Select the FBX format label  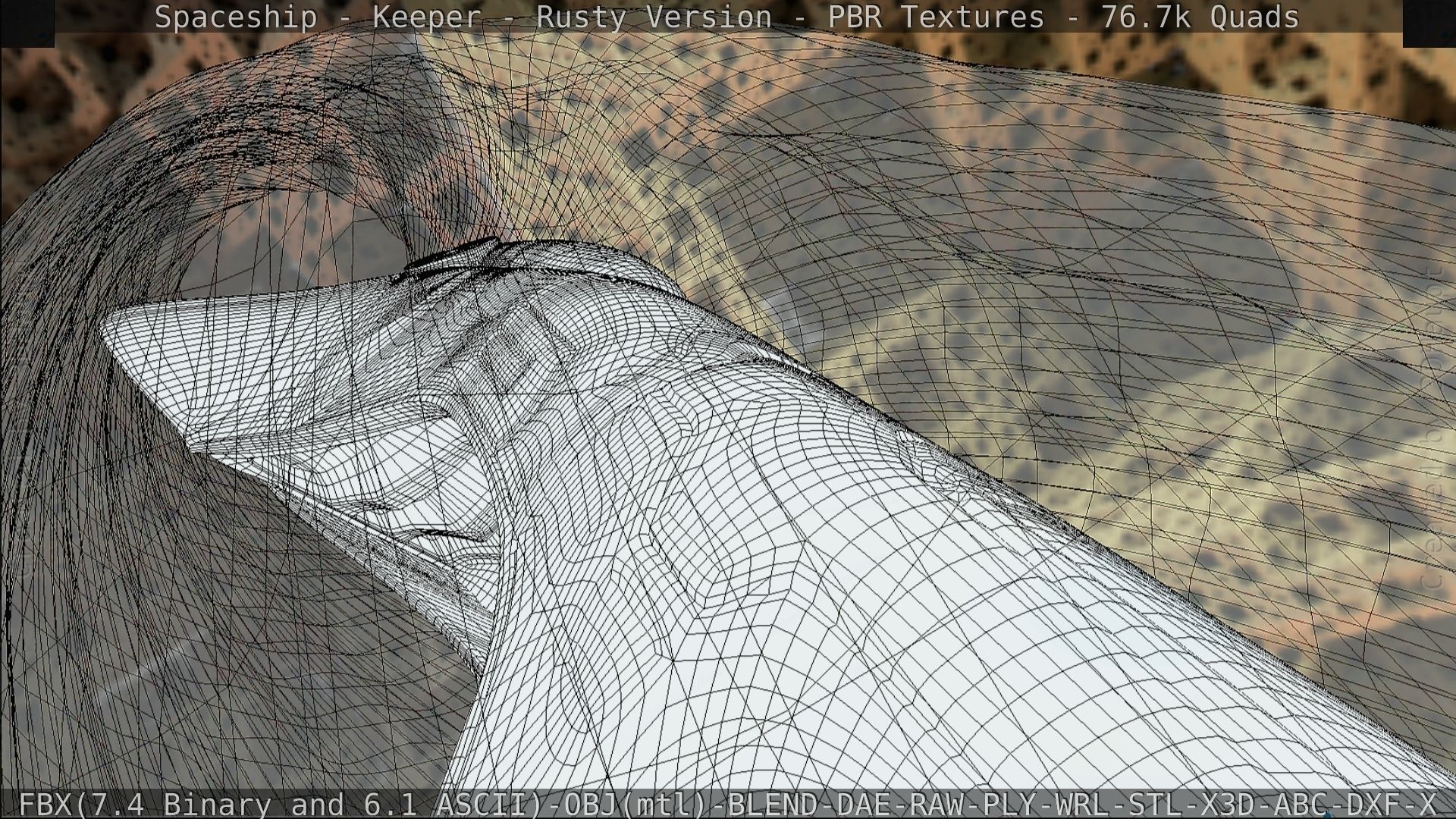click(45, 804)
